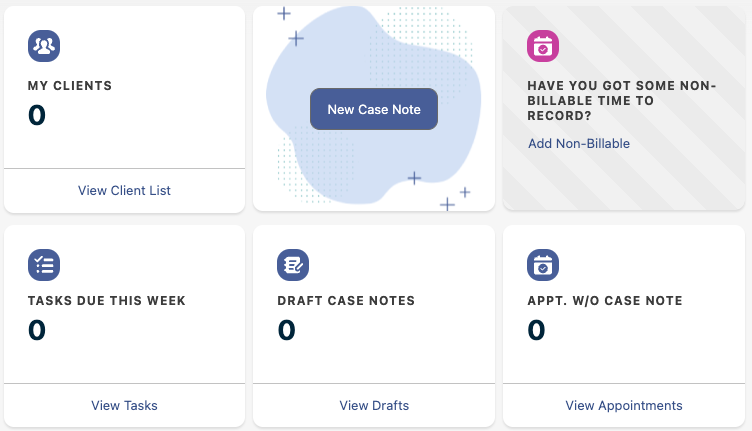Open the View Tasks link

(x=124, y=405)
